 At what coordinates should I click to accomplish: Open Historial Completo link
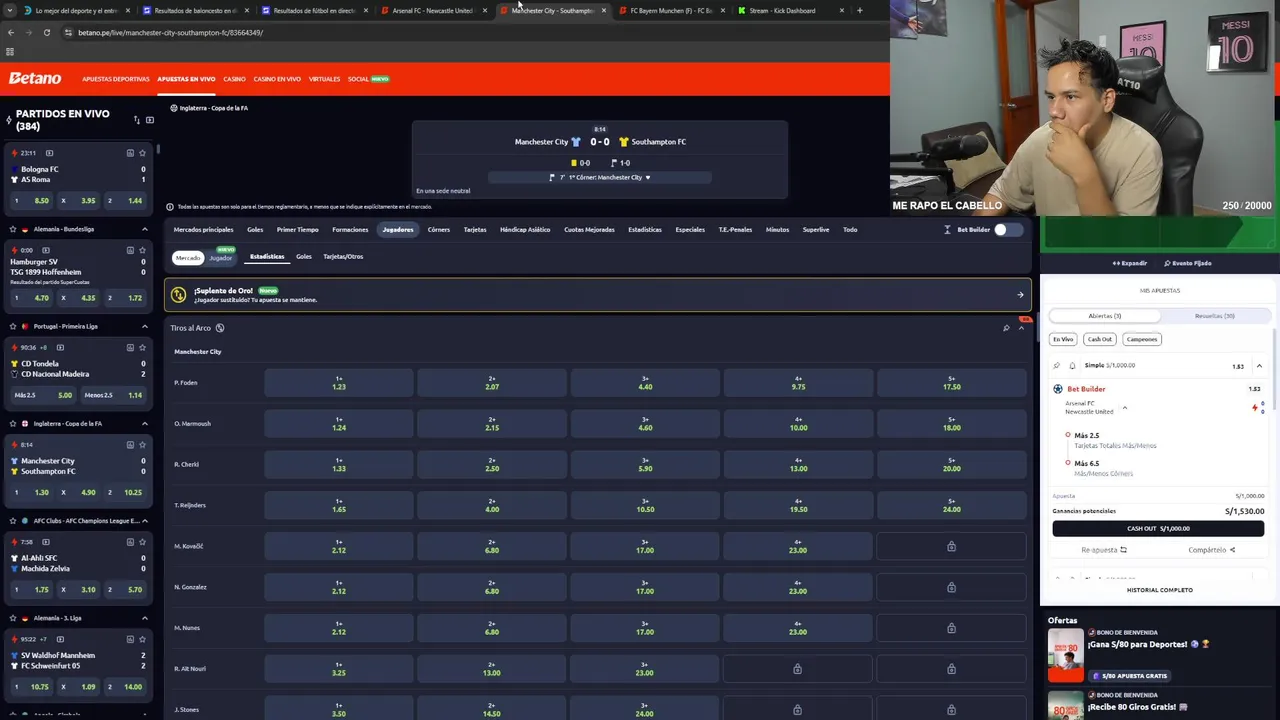1159,590
